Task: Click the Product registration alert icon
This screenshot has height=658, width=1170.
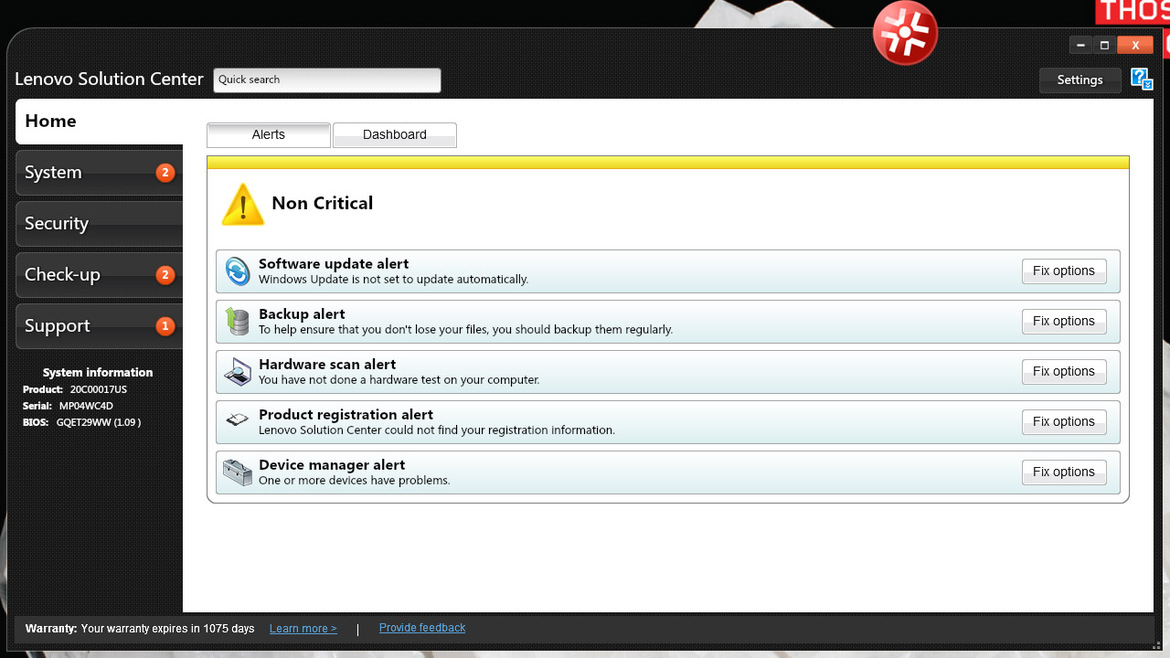Action: point(237,420)
